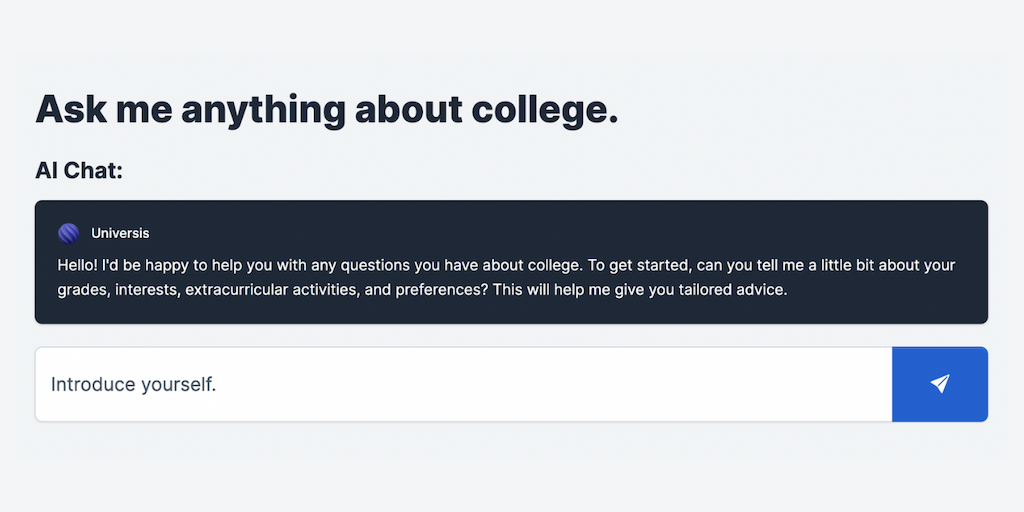The height and width of the screenshot is (512, 1024).
Task: Click the empty area inside the input box
Action: (x=600, y=384)
